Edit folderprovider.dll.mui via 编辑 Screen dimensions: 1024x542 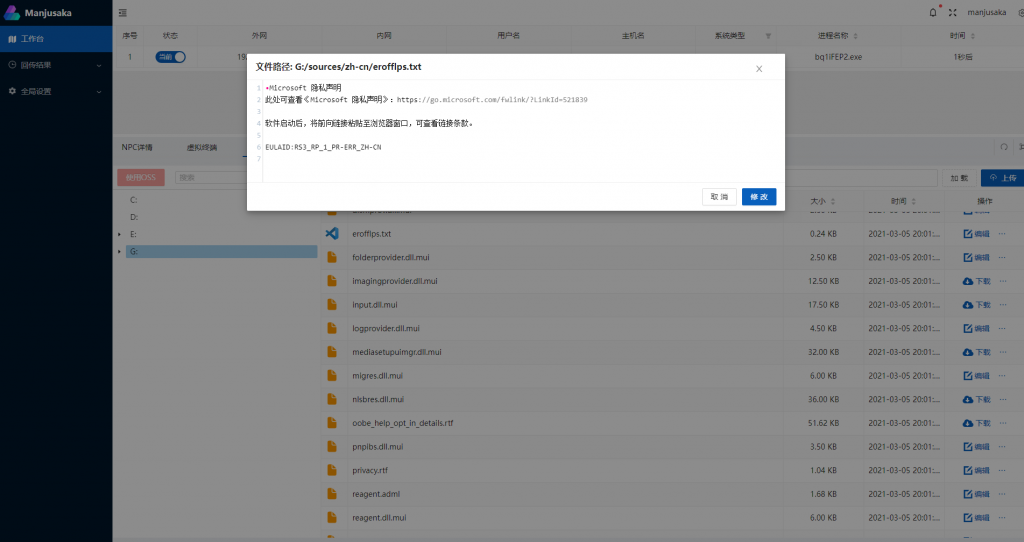coord(976,257)
